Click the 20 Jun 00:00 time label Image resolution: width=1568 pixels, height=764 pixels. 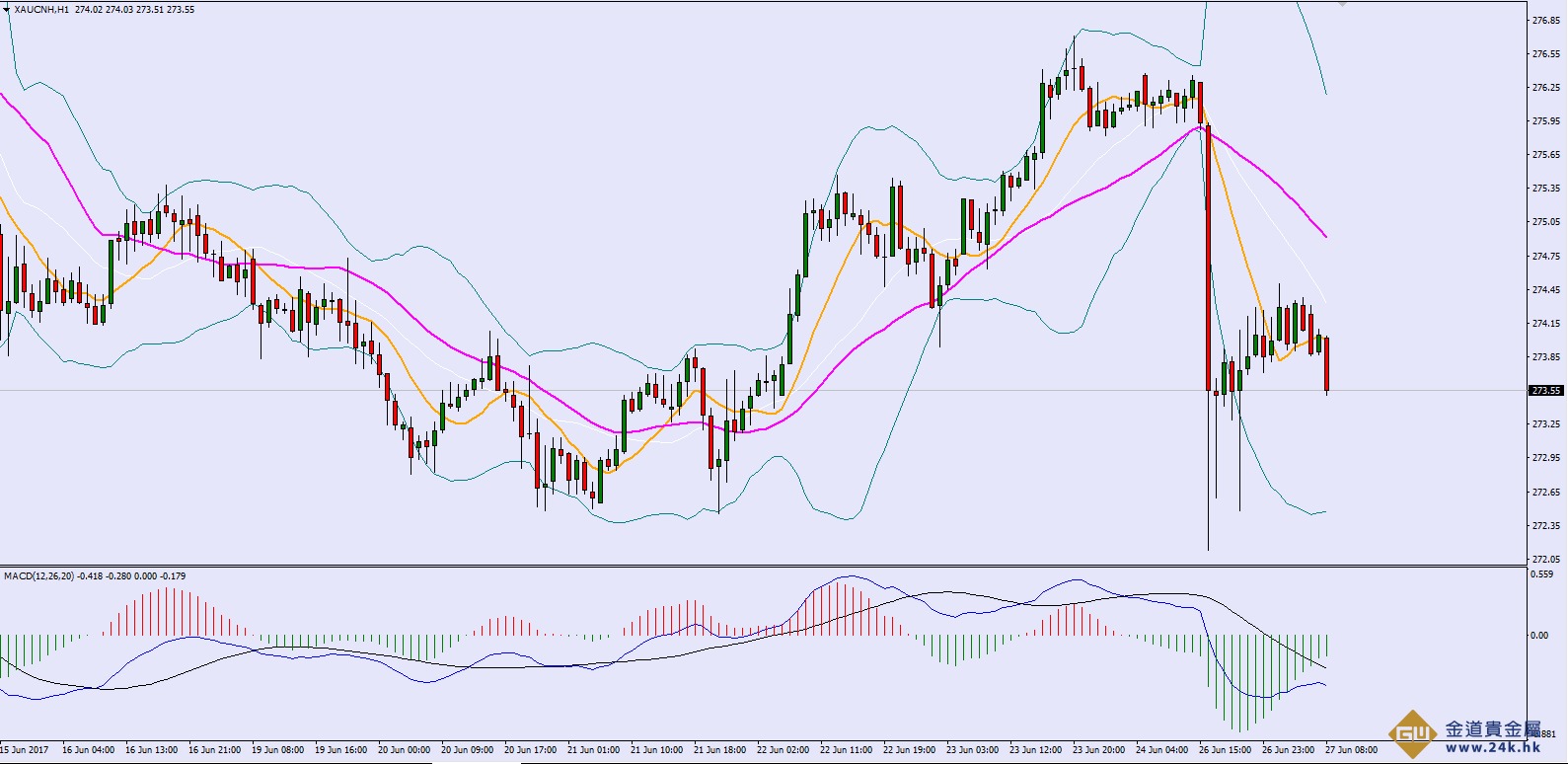404,749
